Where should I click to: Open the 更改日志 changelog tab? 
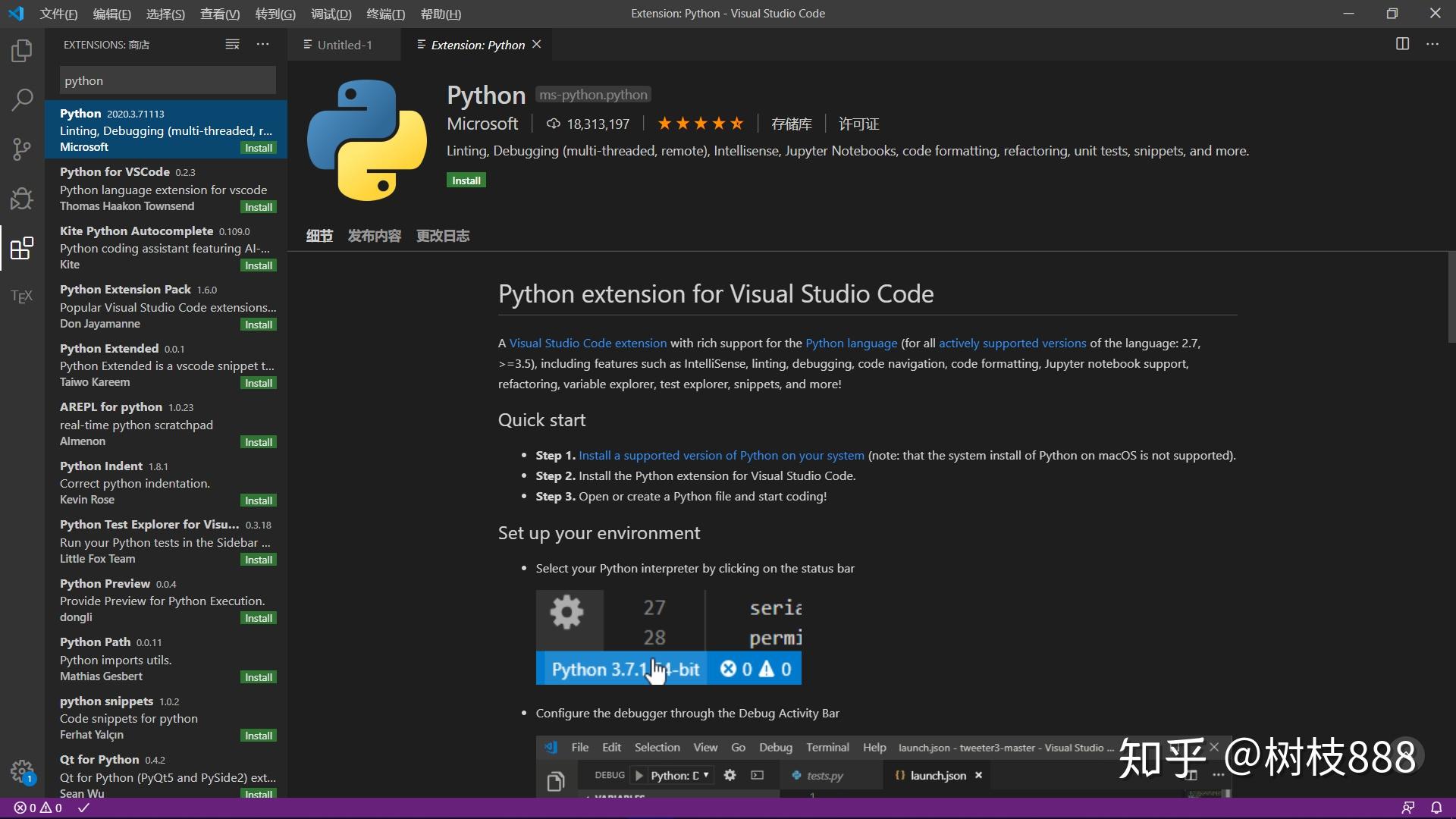coord(443,236)
